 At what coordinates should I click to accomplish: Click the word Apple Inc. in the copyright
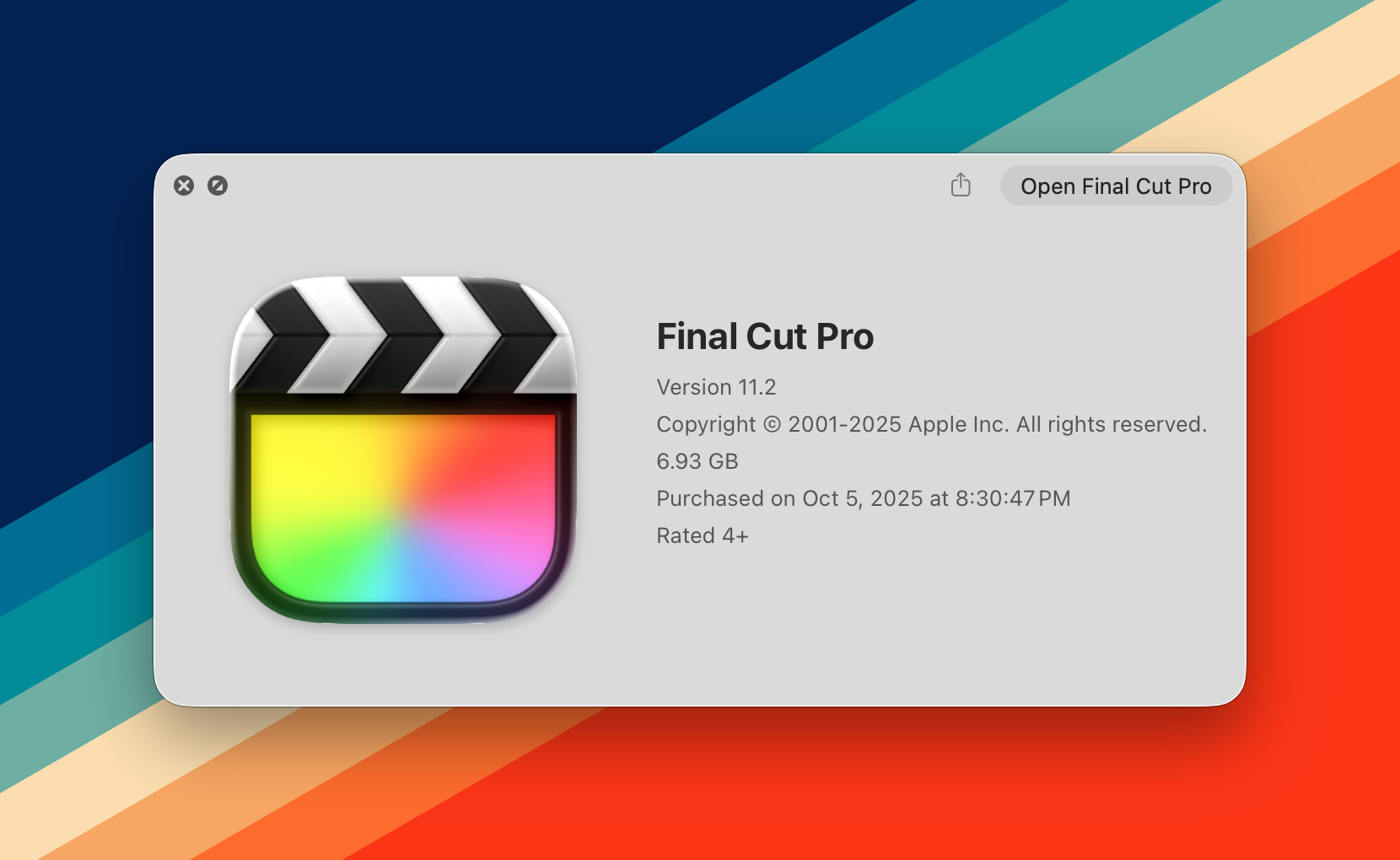click(x=959, y=424)
